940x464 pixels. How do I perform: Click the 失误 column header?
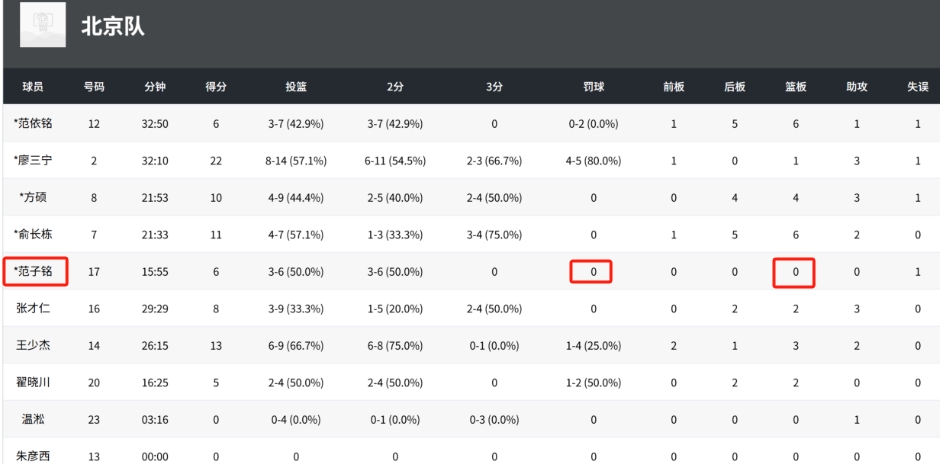pyautogui.click(x=918, y=87)
